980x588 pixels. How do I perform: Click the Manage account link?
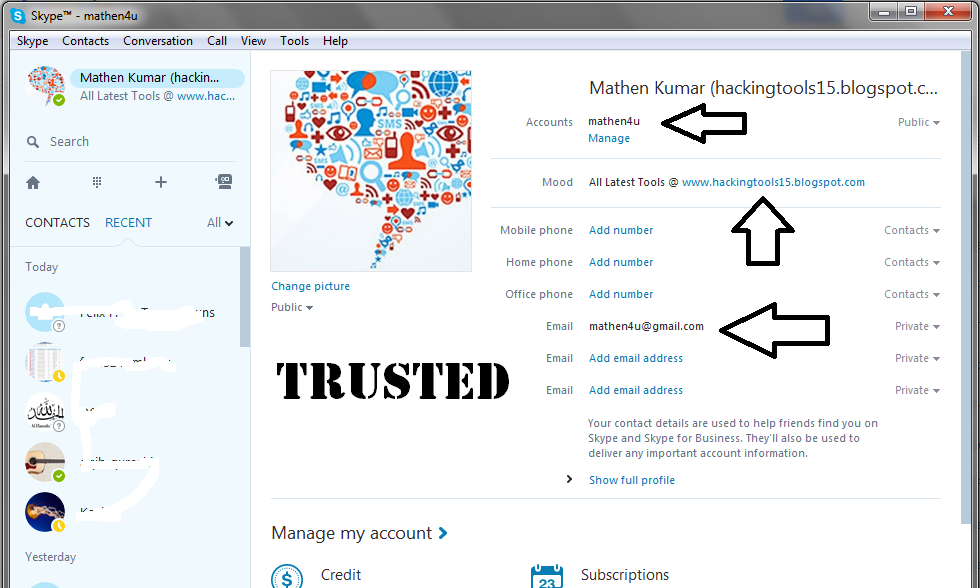click(x=609, y=138)
